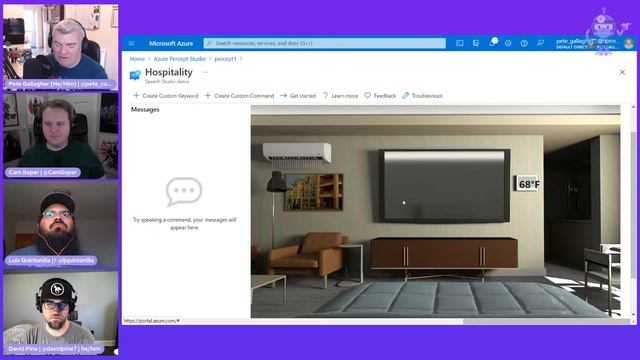Click the question icon beside Learn more
The height and width of the screenshot is (360, 640).
325,96
